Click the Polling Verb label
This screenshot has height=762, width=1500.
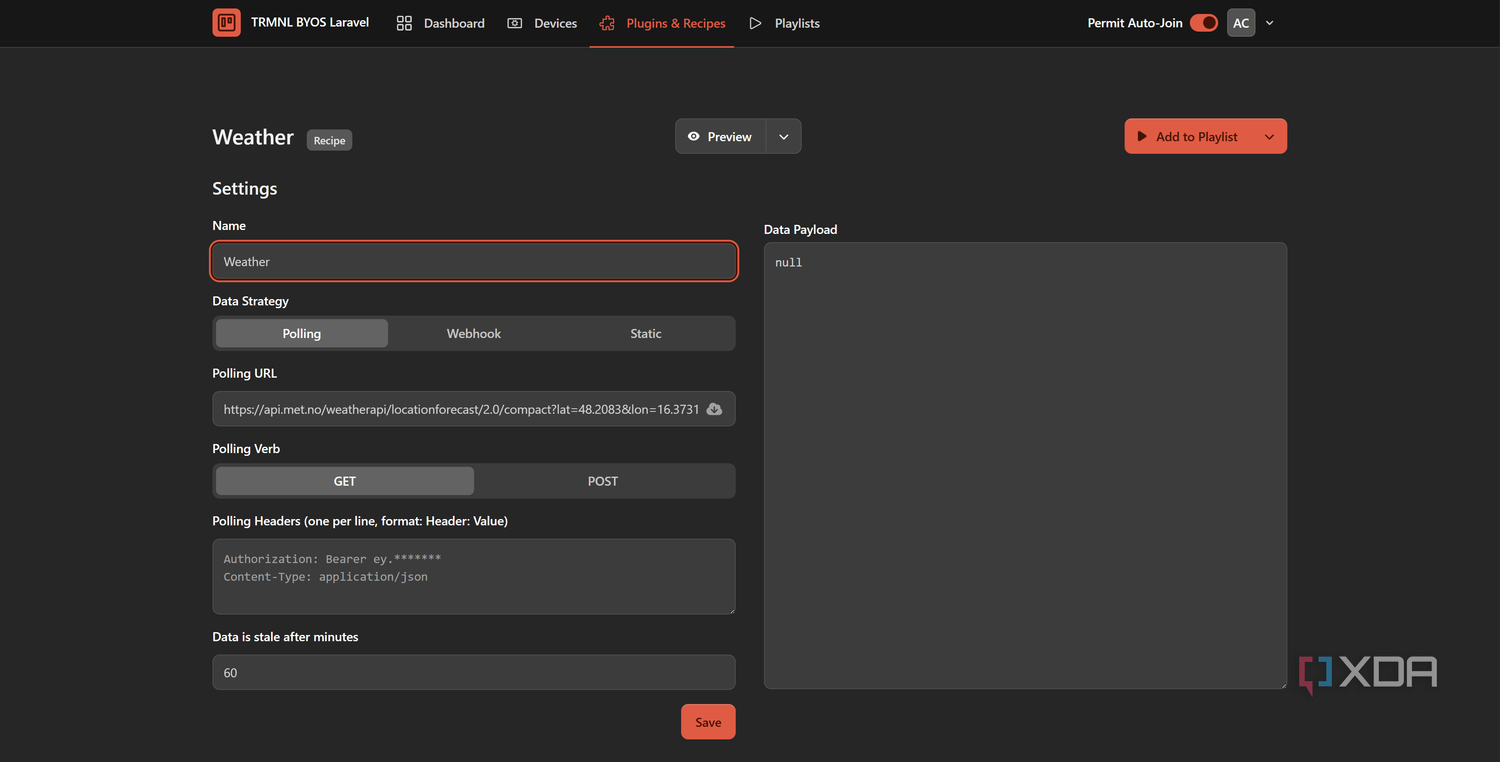coord(246,449)
